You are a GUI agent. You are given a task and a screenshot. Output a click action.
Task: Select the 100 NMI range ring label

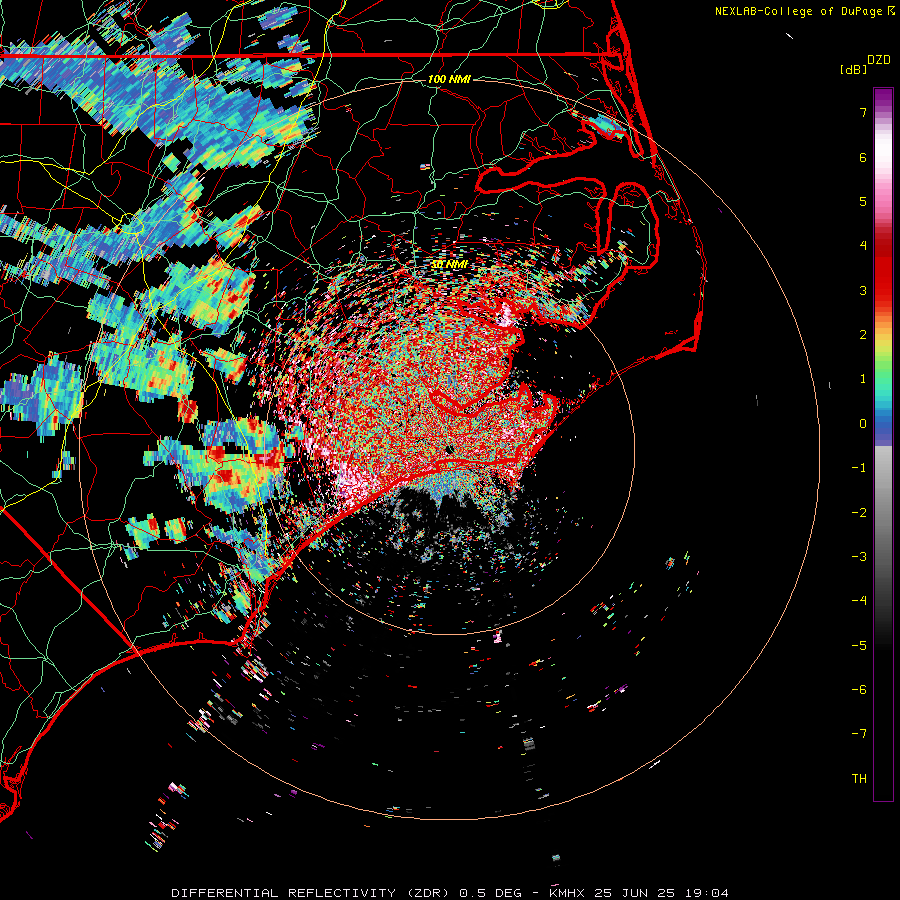coord(449,79)
